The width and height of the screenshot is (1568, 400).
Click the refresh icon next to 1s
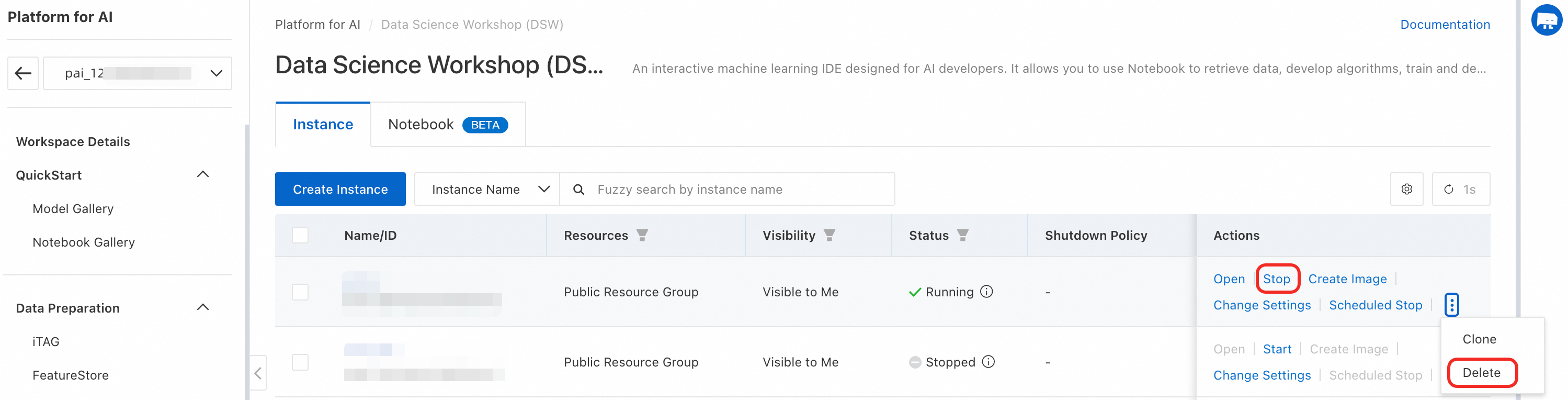(1449, 189)
